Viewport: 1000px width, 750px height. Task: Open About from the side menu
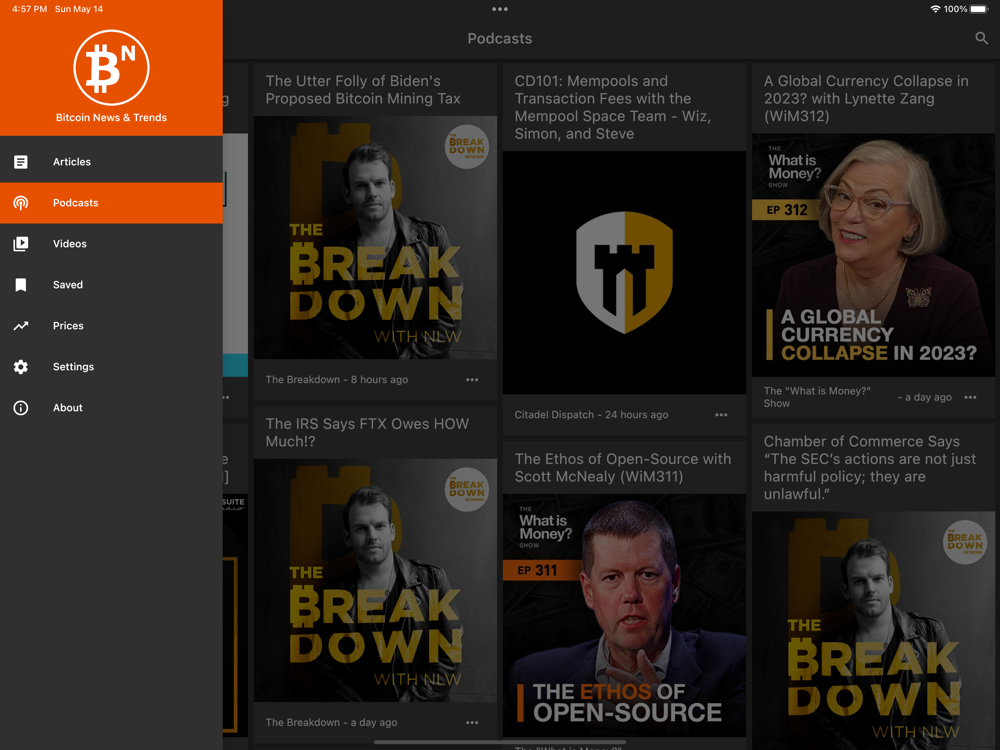tap(111, 408)
